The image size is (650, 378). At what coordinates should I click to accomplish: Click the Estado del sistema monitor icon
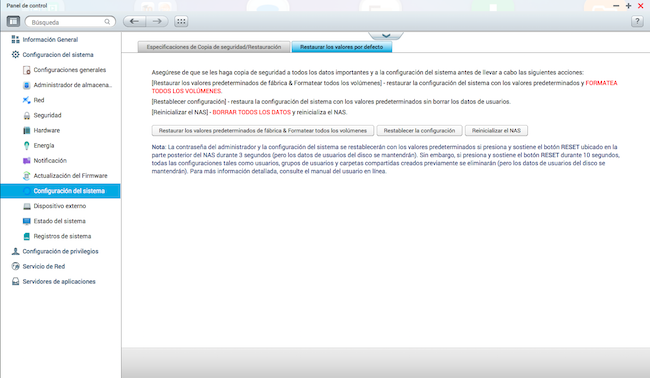(x=27, y=221)
